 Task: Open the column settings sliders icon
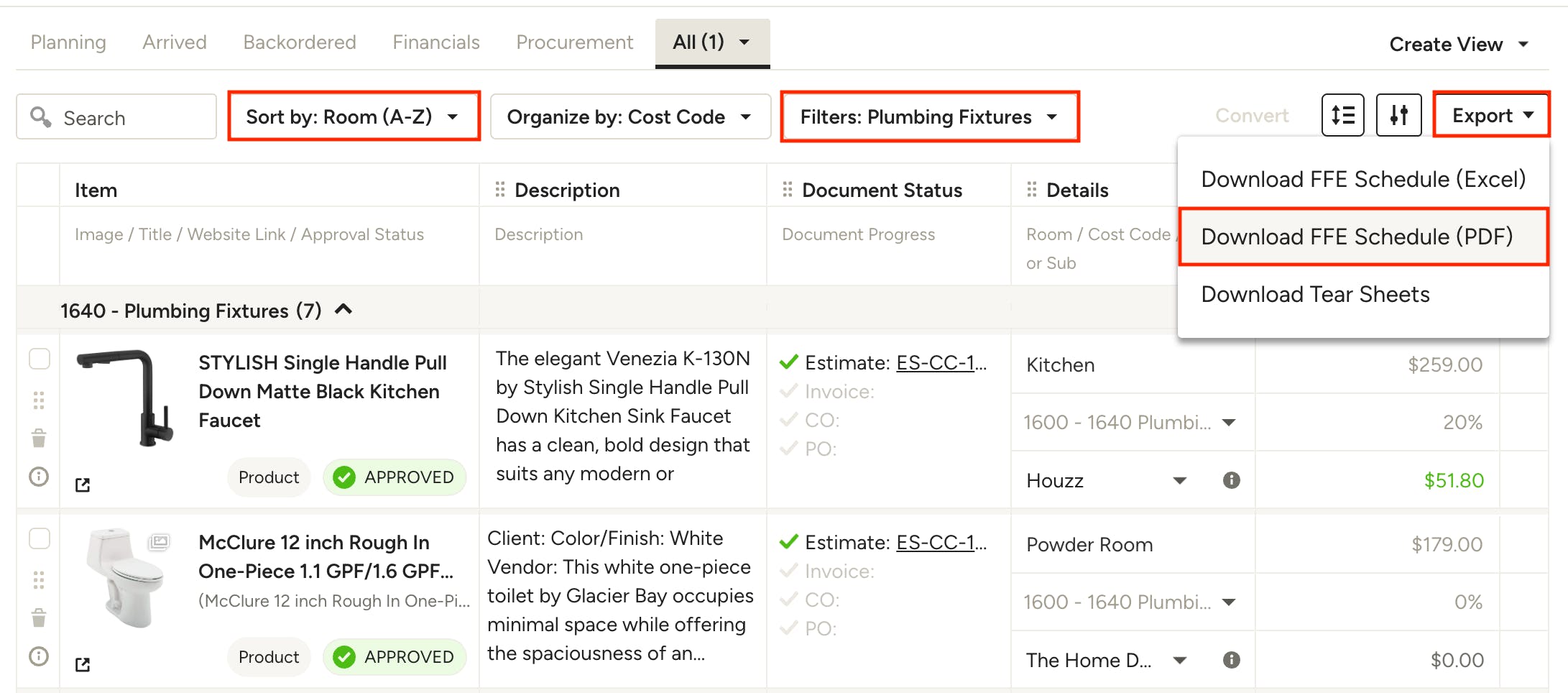coord(1398,115)
